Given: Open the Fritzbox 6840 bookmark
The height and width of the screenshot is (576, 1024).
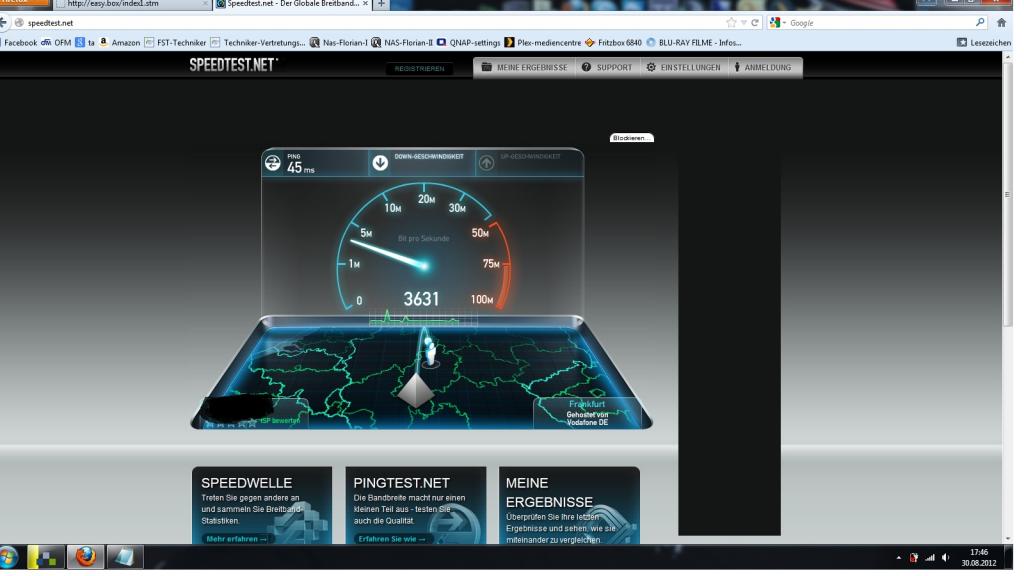Looking at the screenshot, I should (613, 42).
